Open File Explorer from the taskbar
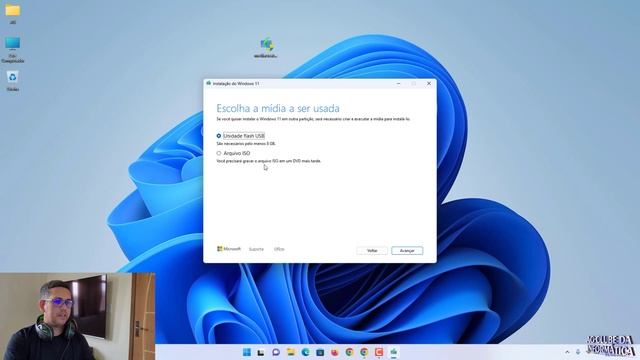 click(291, 352)
